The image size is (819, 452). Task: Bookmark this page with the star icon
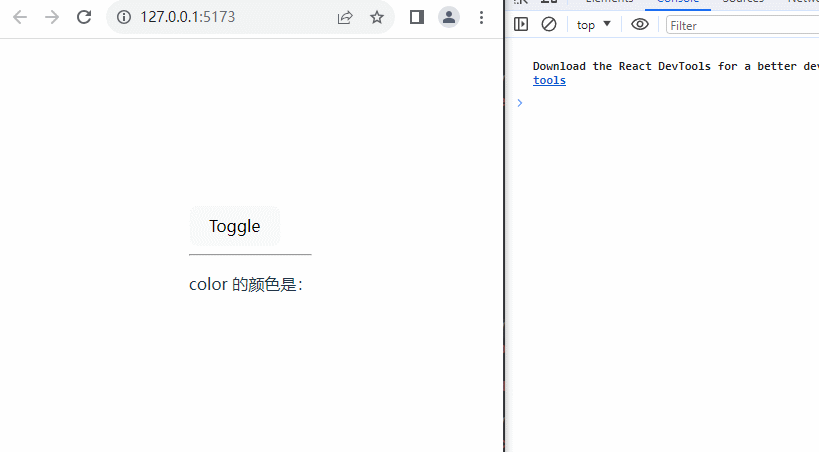click(x=377, y=17)
